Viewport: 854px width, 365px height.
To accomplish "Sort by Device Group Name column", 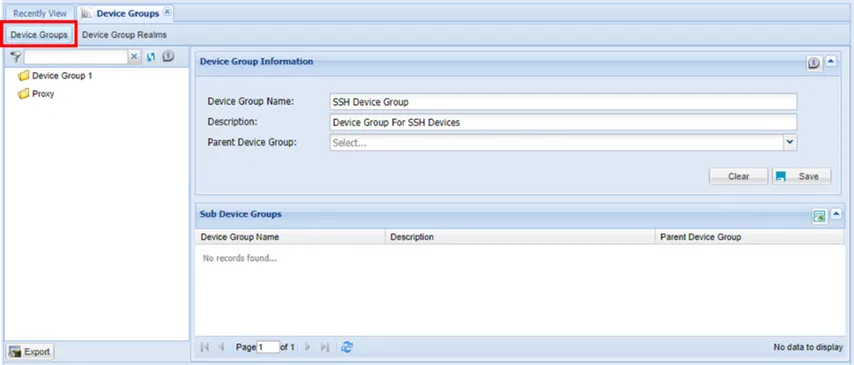I will [x=290, y=237].
